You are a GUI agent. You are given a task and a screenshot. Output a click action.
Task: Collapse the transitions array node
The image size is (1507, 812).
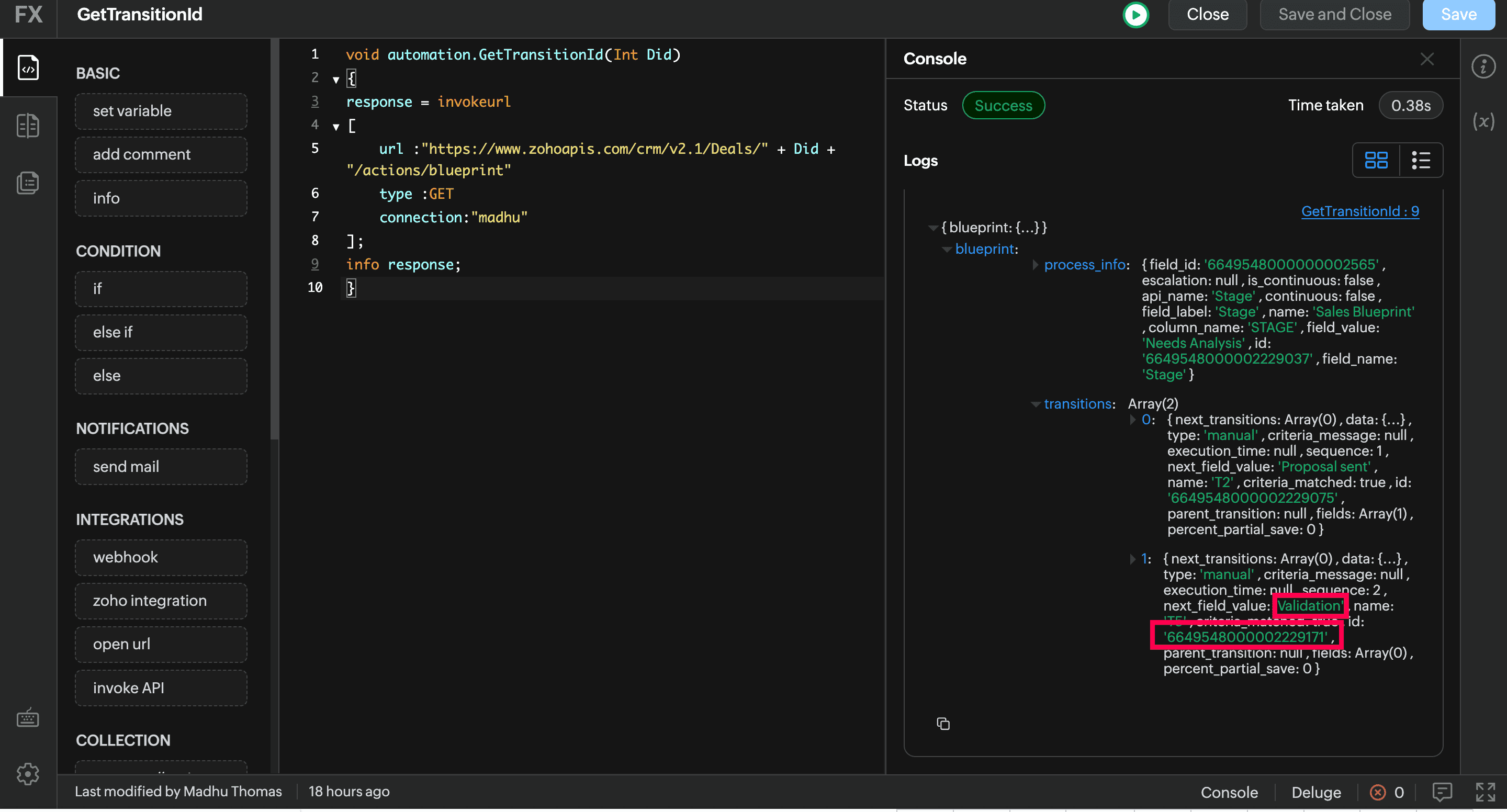[1035, 404]
